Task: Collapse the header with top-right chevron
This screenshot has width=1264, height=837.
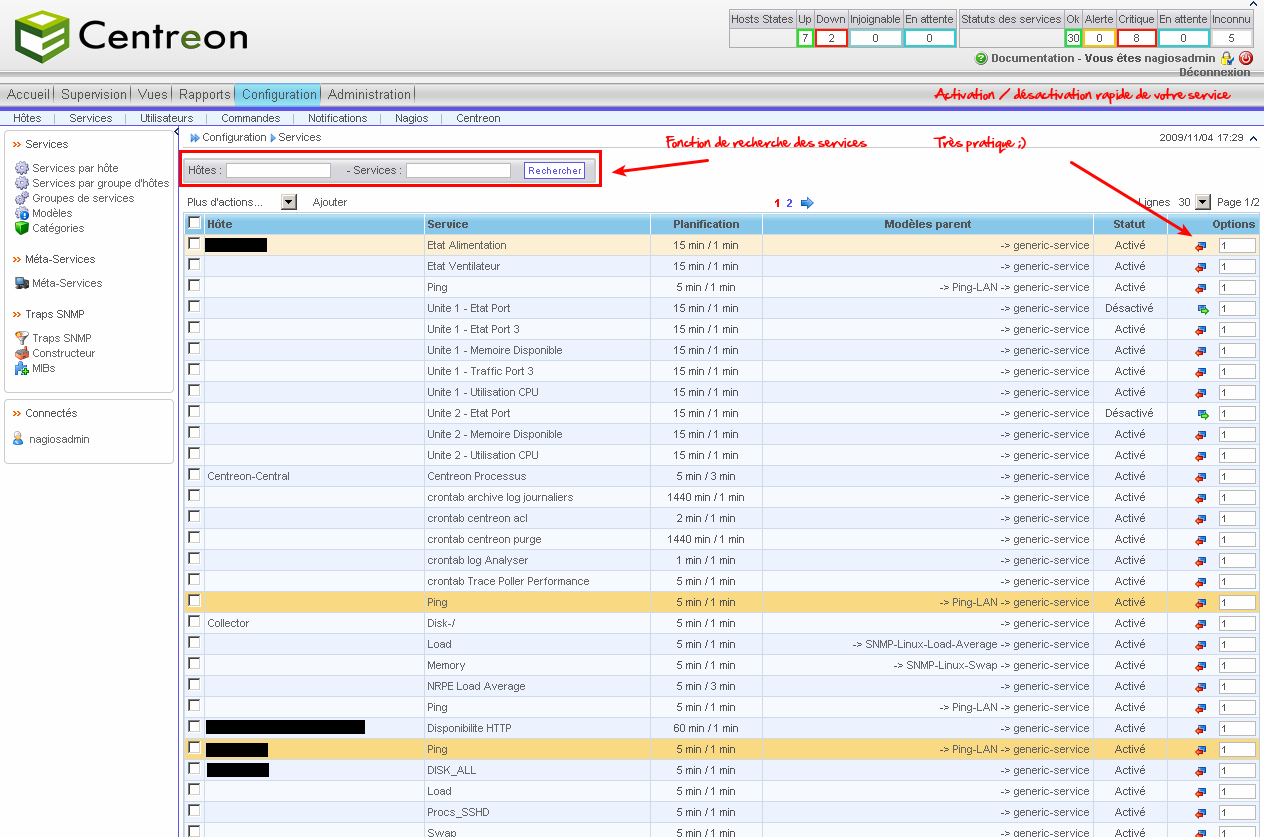Action: pos(1251,138)
